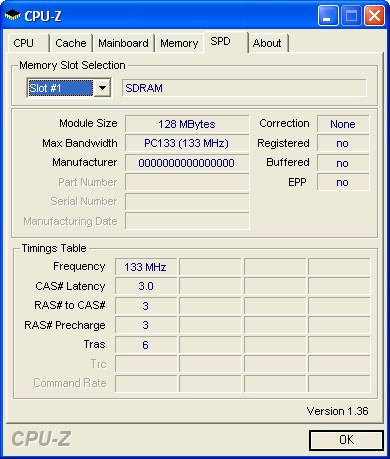Click the Correction None field
This screenshot has height=459, width=390.
click(343, 124)
